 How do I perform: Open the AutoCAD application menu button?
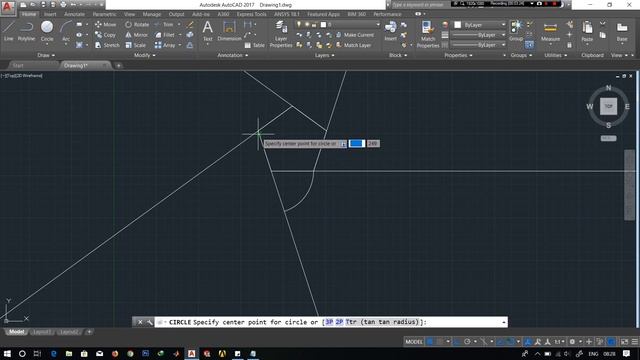pos(8,7)
